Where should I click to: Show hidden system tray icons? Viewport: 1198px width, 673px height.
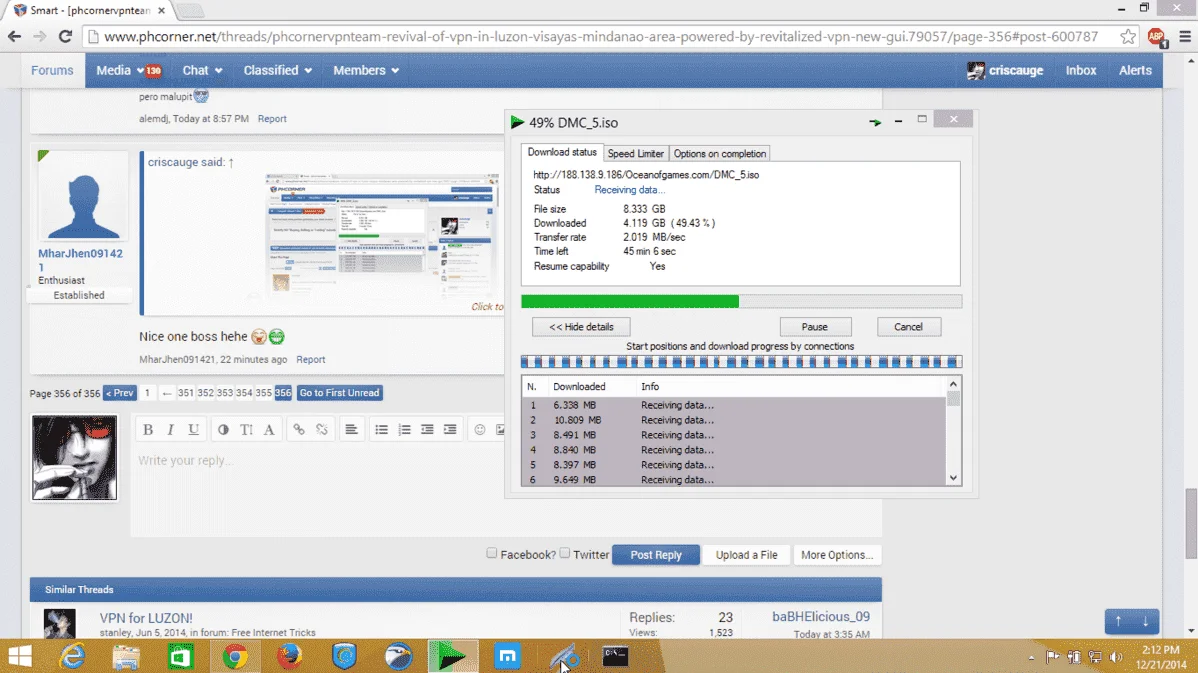[x=1031, y=657]
